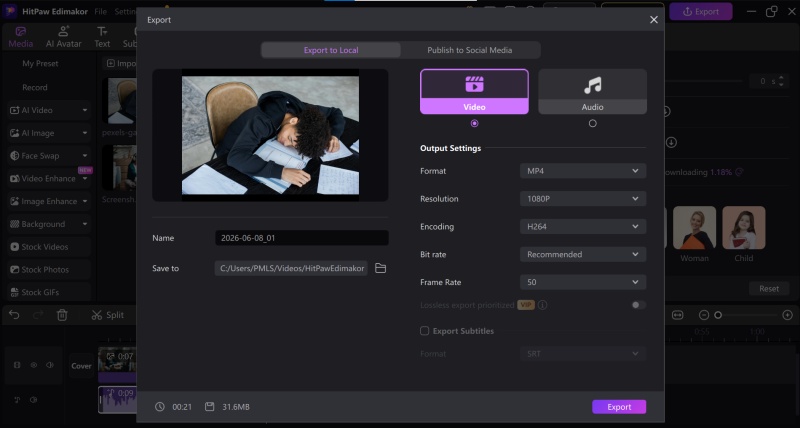Click the HitPaw Edimakor app logo
800x428 pixels.
pos(11,11)
